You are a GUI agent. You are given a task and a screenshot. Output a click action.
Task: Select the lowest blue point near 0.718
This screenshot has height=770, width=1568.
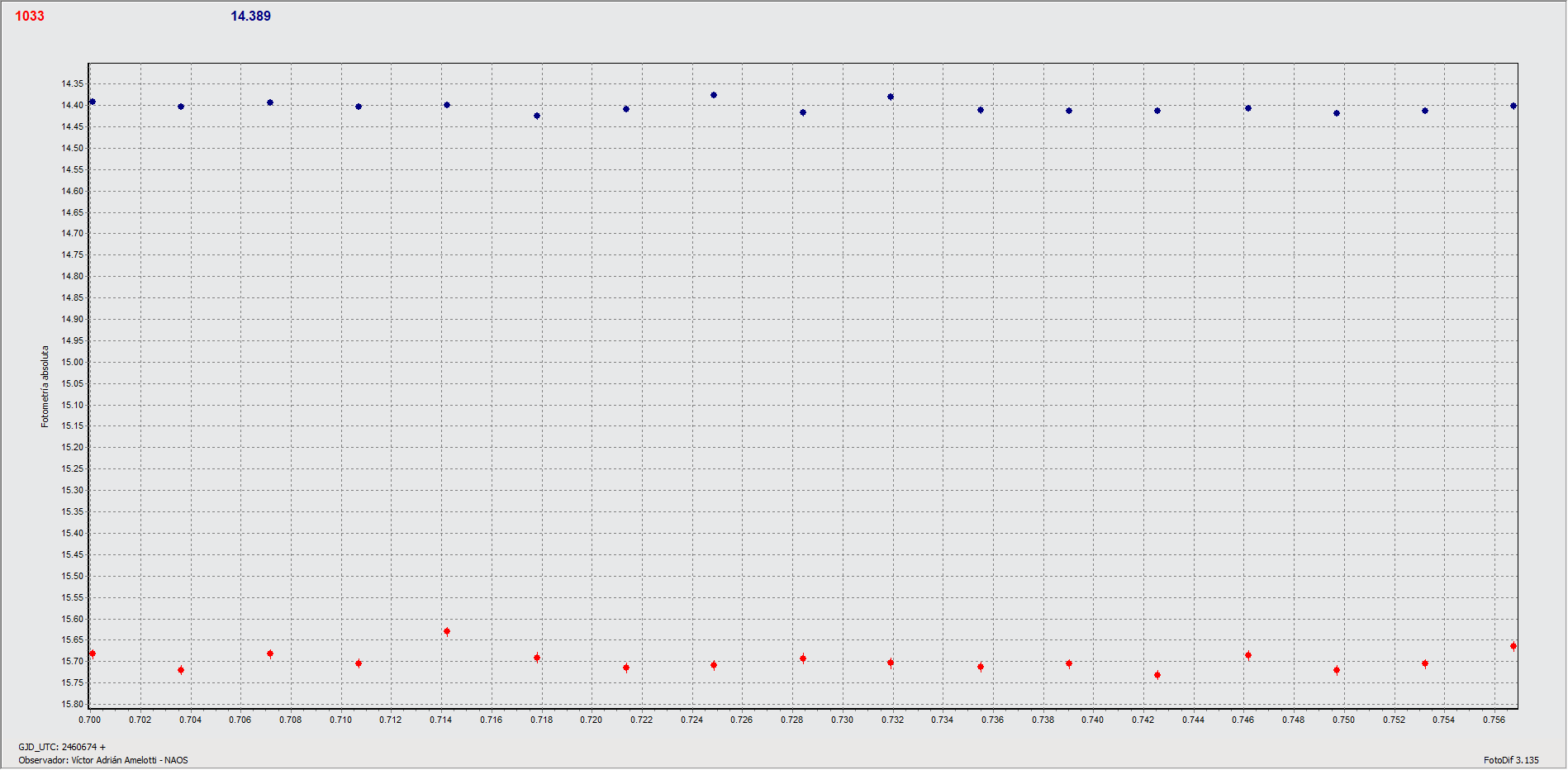pyautogui.click(x=537, y=116)
